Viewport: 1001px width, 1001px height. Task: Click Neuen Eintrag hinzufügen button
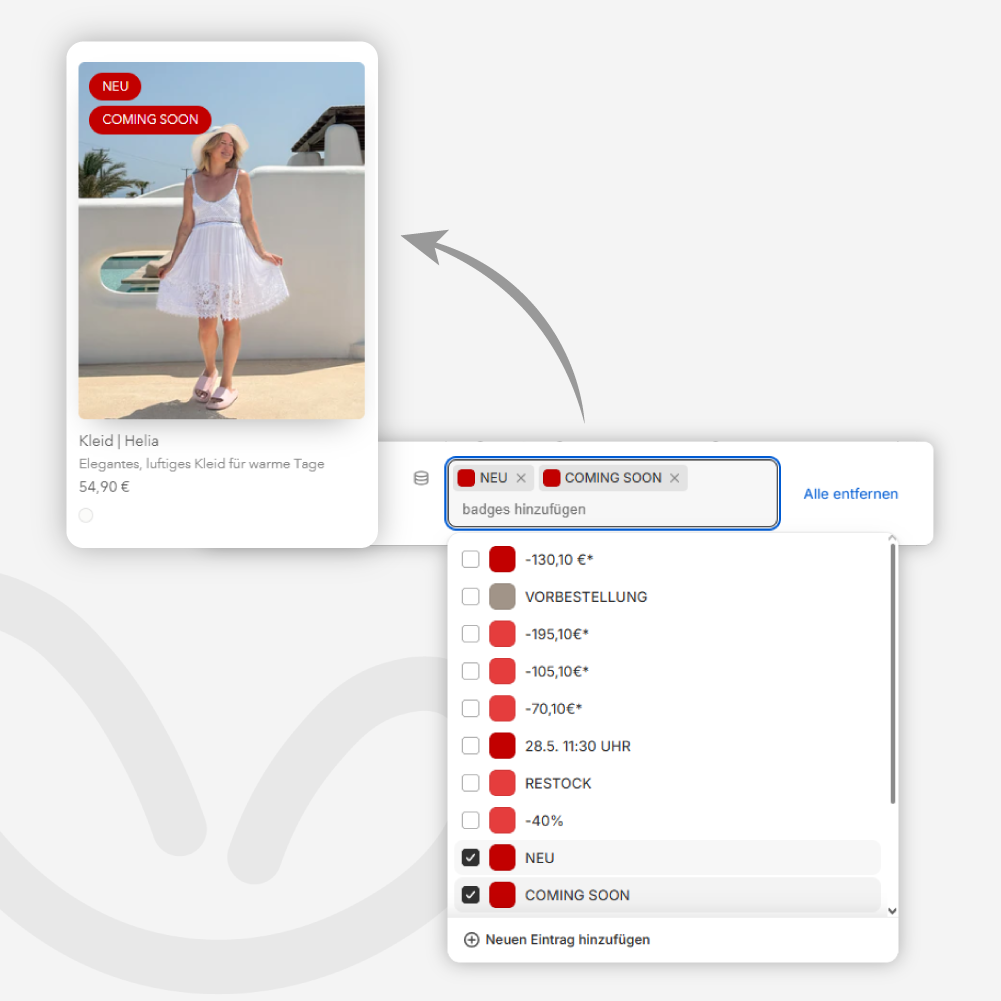tap(557, 940)
